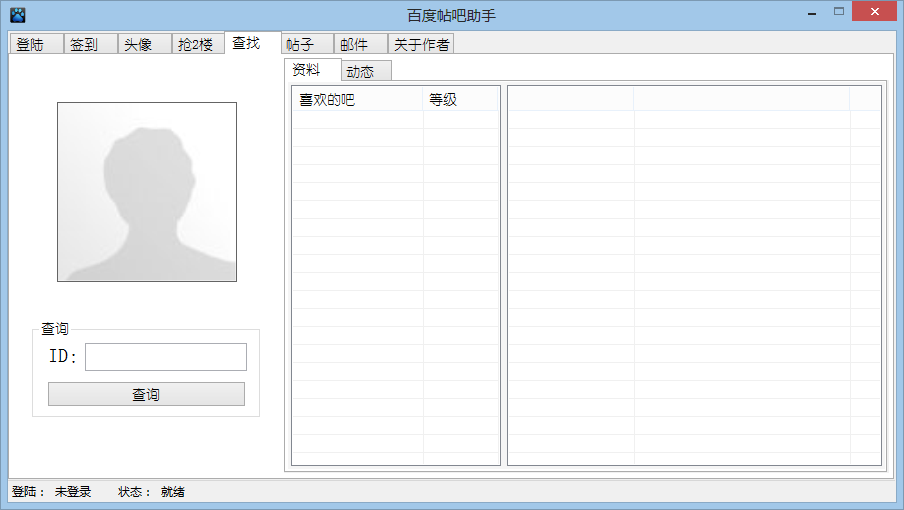Open the 邮件 tab
This screenshot has width=904, height=510.
click(x=361, y=44)
